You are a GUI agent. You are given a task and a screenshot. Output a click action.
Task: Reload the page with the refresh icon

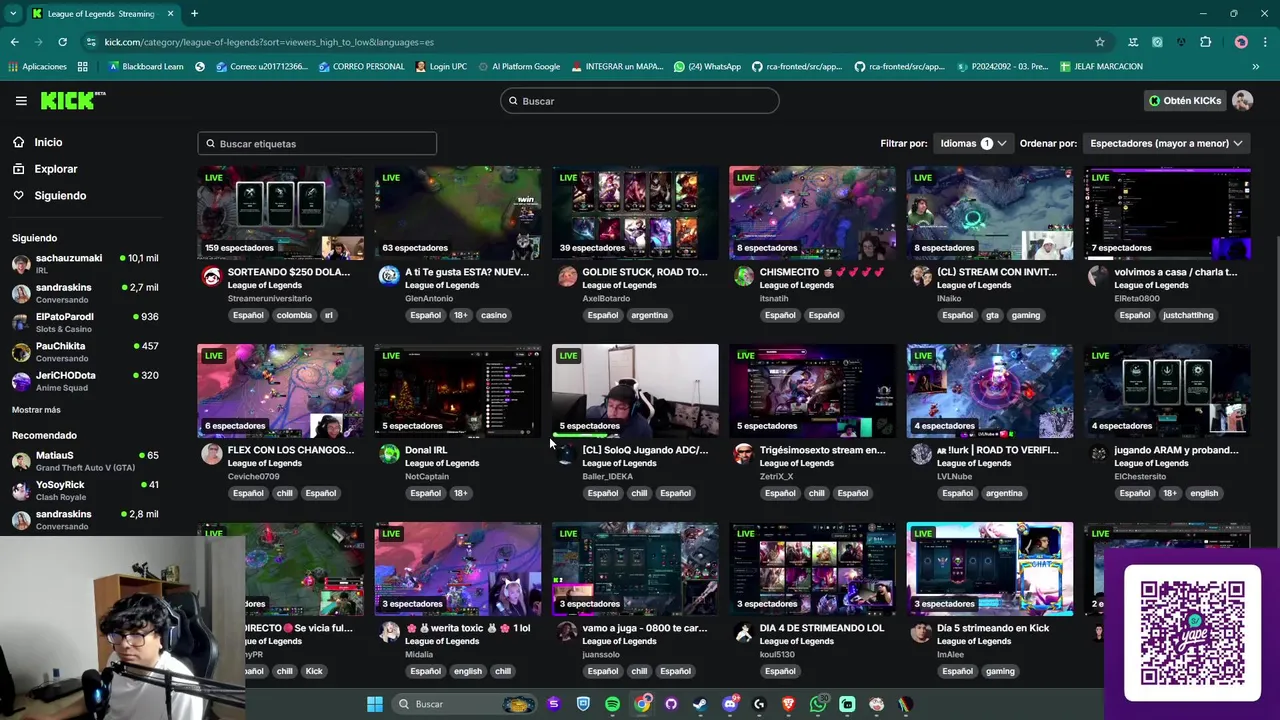[x=62, y=42]
